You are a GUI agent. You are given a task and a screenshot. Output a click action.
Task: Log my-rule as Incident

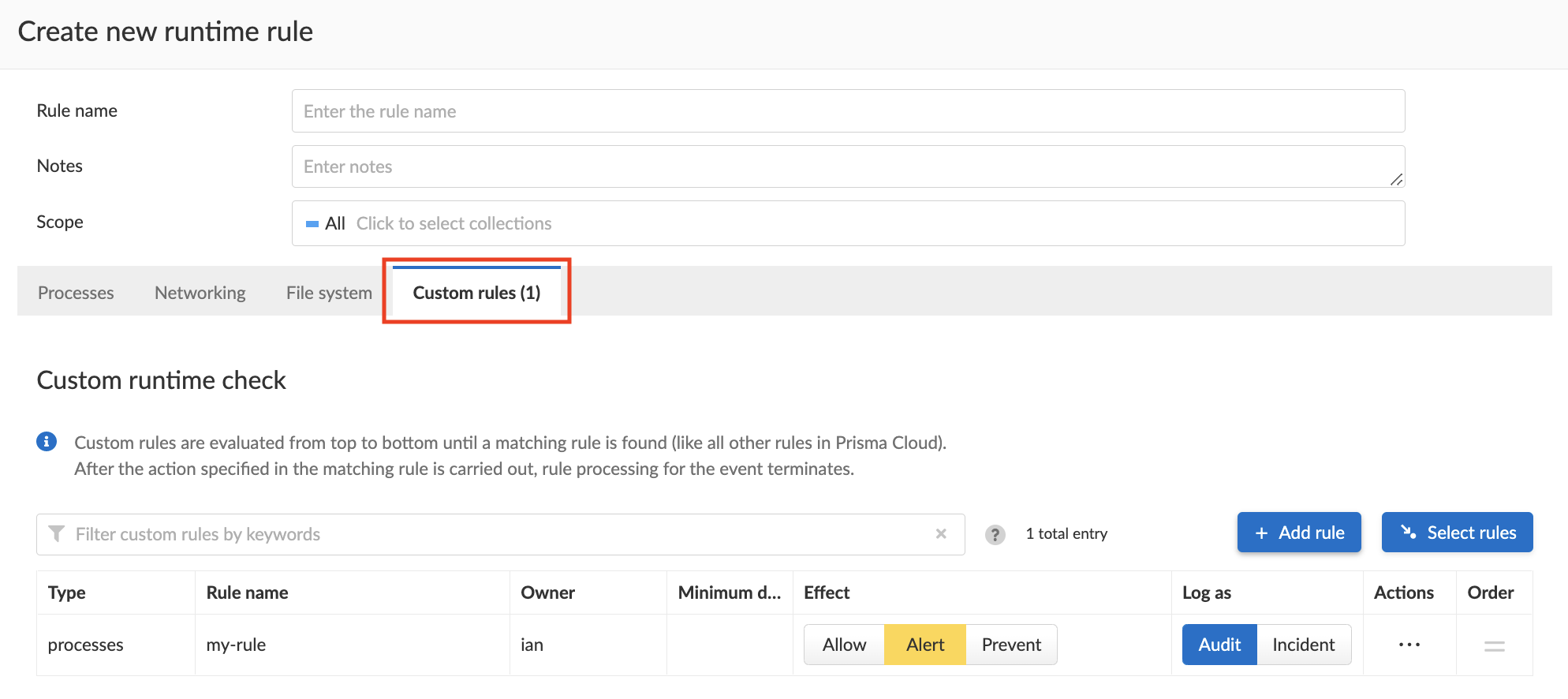[x=1304, y=645]
